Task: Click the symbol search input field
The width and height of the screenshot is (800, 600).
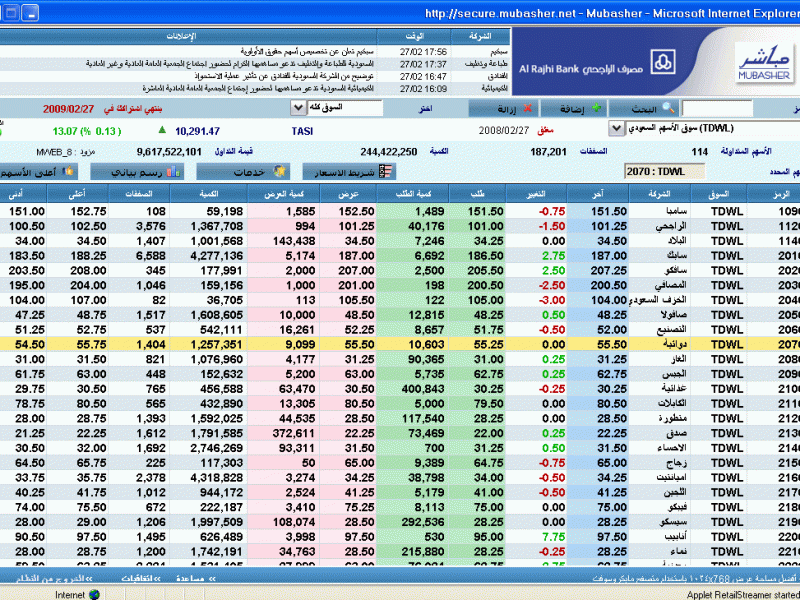Action: 717,108
